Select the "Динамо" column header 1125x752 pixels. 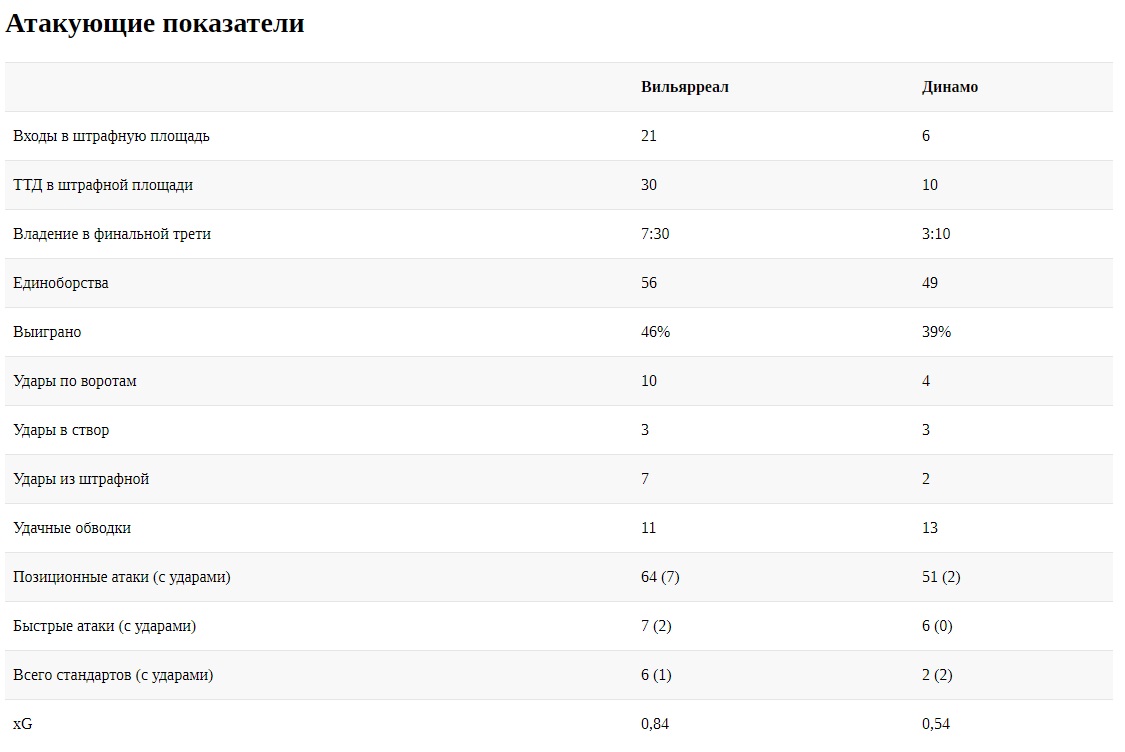pyautogui.click(x=949, y=87)
